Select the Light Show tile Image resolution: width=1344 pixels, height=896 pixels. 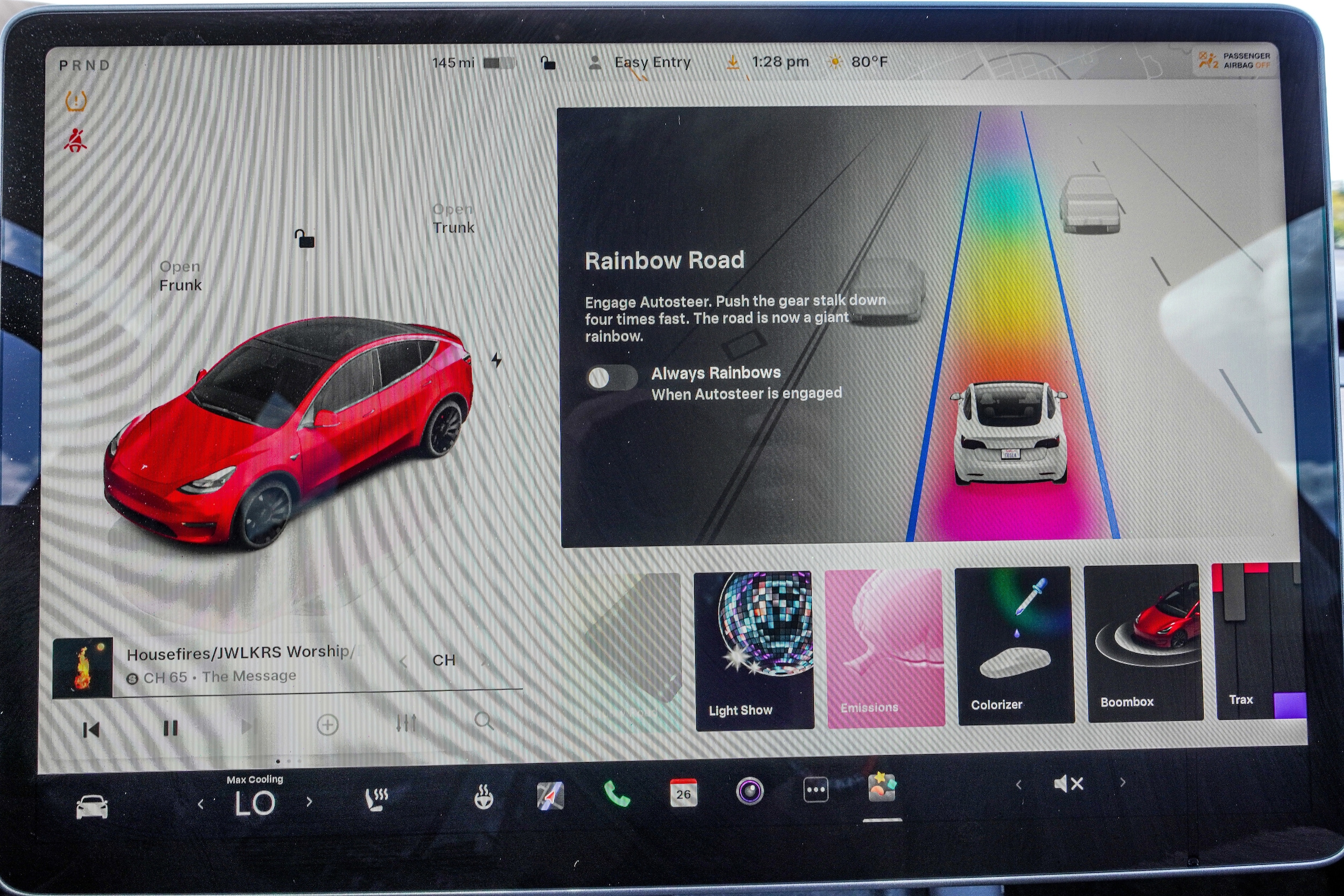[754, 651]
